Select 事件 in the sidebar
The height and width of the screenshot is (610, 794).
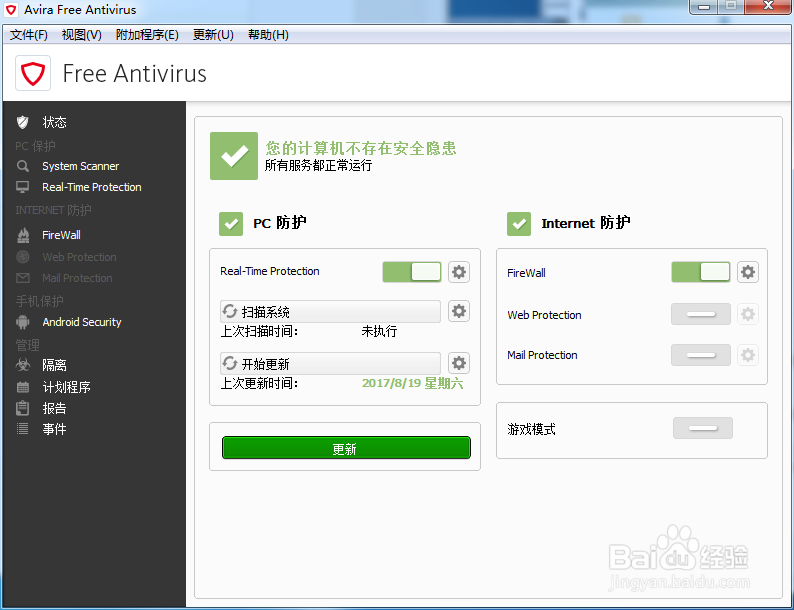(x=54, y=429)
